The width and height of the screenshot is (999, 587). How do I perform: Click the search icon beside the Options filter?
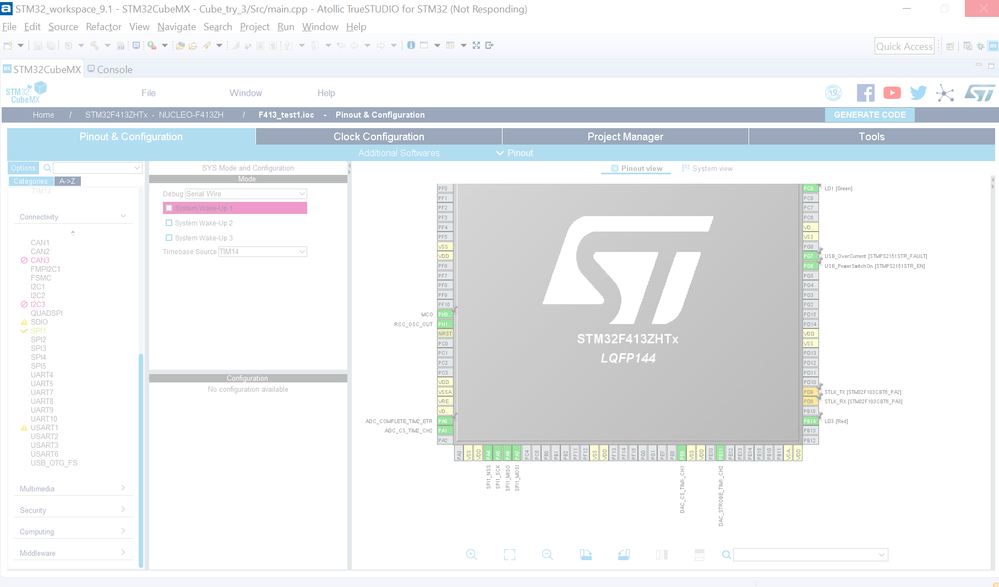[47, 168]
